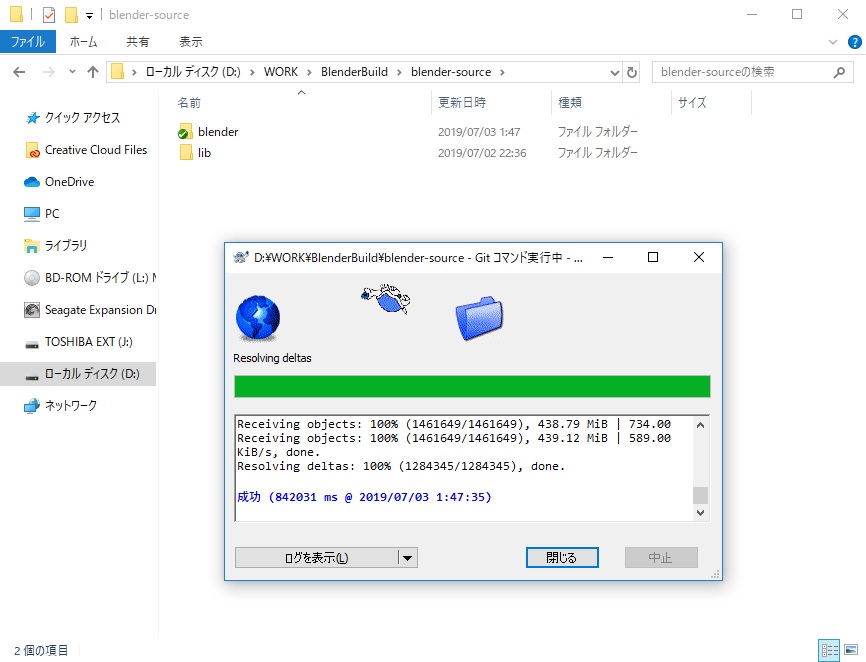The image size is (866, 662).
Task: Sort by サイズ (Size) column header
Action: pyautogui.click(x=691, y=103)
